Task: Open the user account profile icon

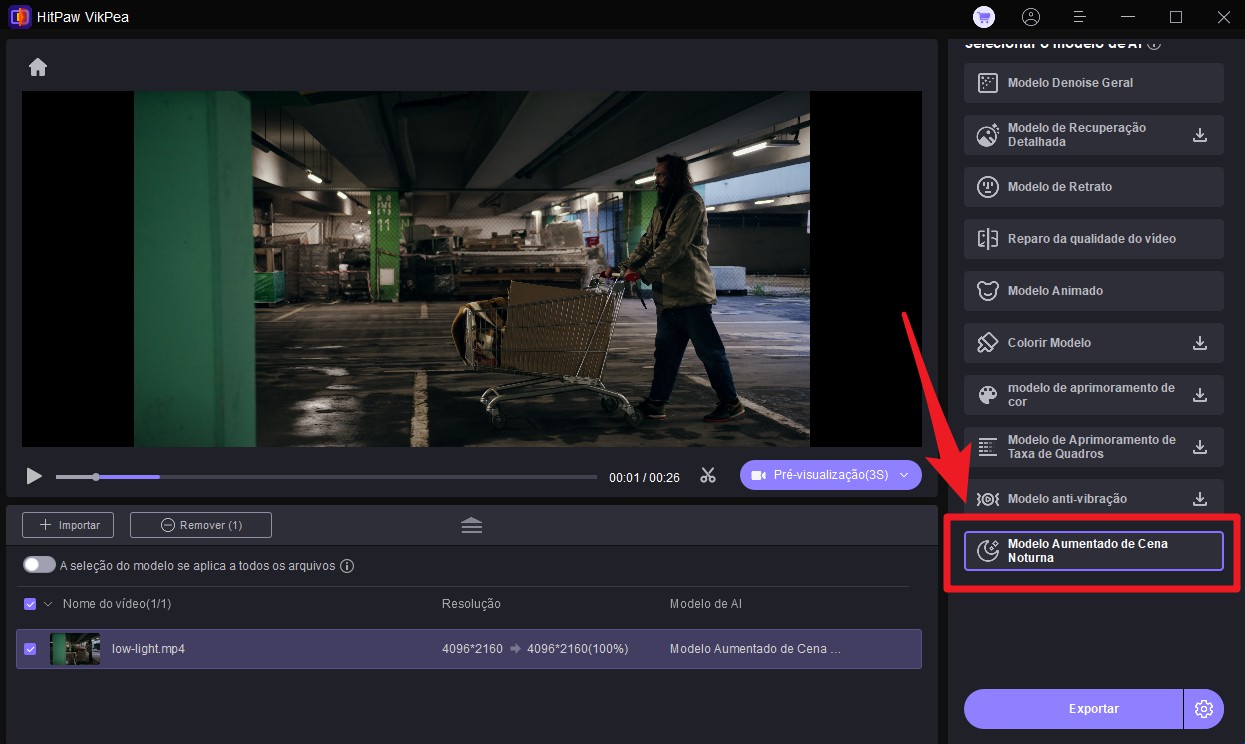Action: [1031, 17]
